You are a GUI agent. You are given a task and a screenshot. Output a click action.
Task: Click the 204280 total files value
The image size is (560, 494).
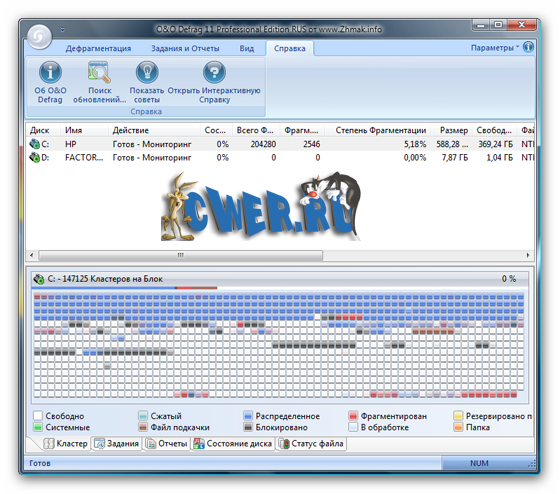(x=263, y=144)
